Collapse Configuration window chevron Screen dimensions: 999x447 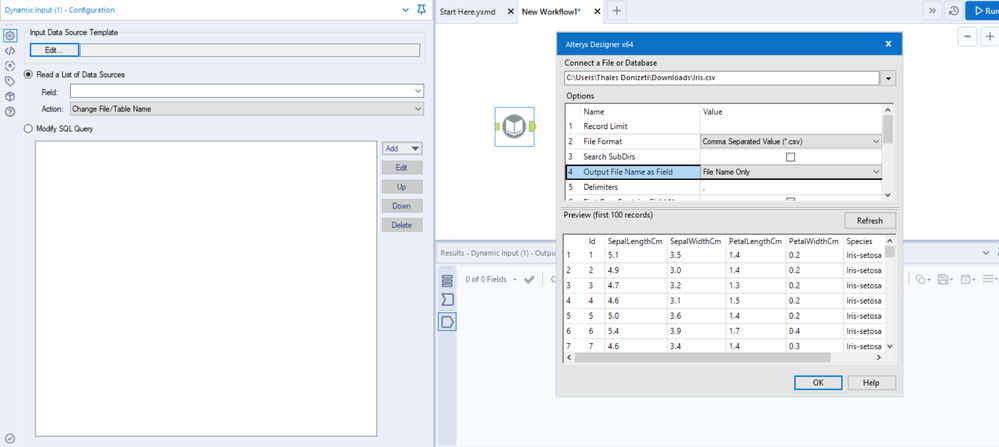coord(406,10)
